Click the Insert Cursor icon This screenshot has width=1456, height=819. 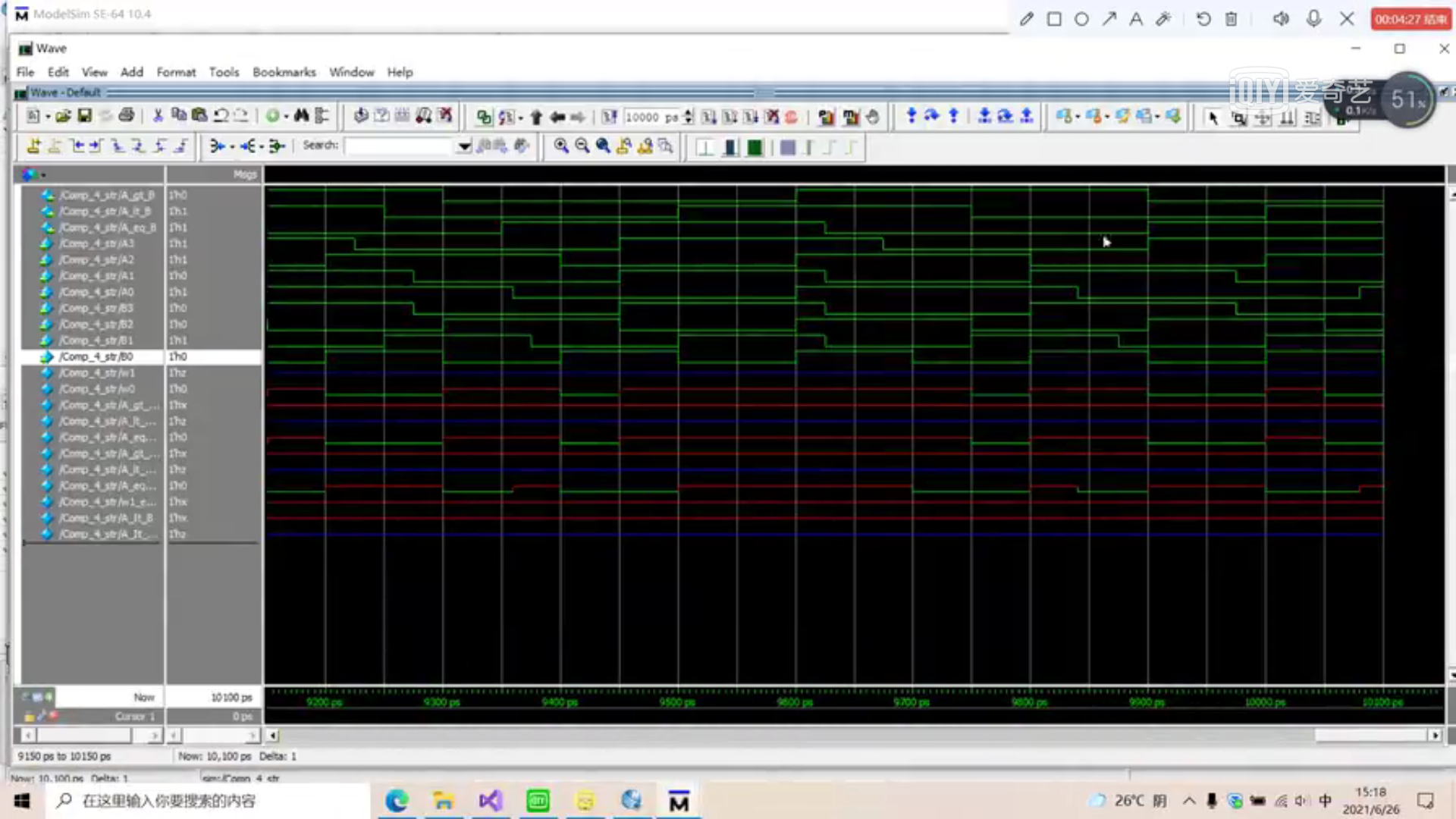33,146
